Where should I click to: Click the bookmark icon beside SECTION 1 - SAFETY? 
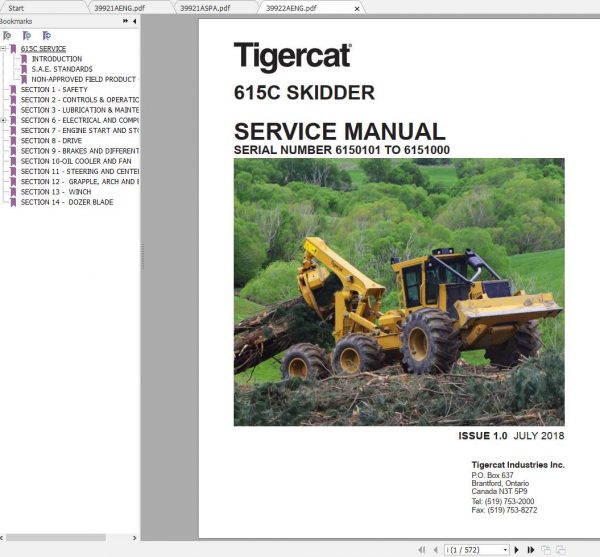click(x=13, y=90)
